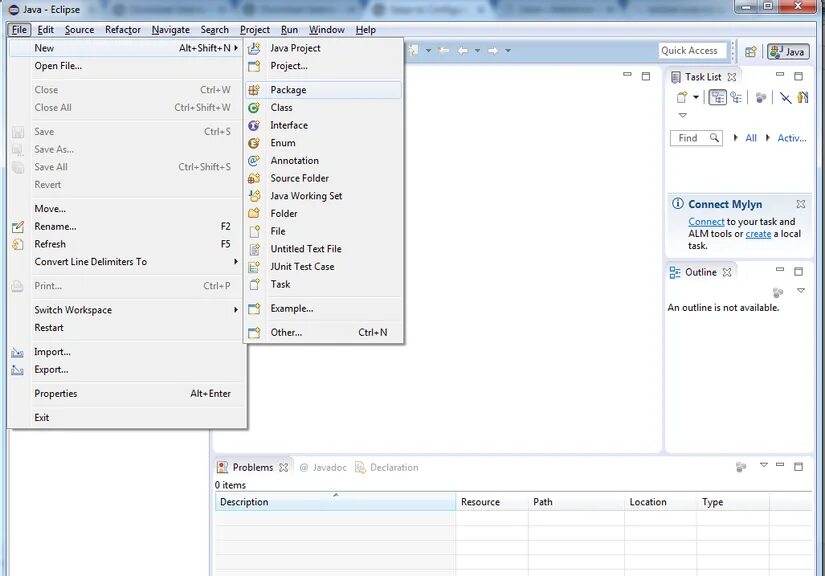Click the create link in Mylyn notice
The image size is (825, 576).
point(758,234)
